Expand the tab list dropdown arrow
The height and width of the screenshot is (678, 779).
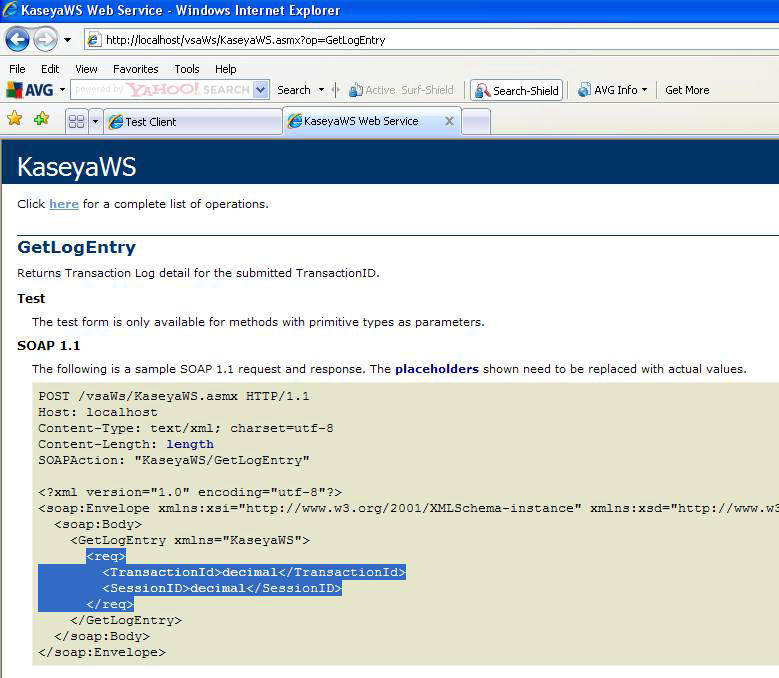coord(96,122)
